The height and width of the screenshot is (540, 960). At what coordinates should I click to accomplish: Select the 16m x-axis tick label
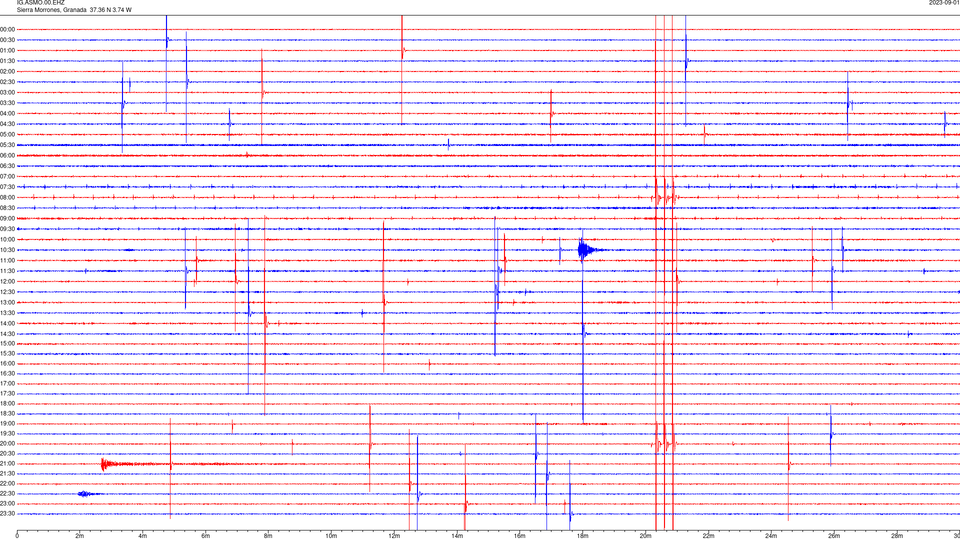coord(520,536)
